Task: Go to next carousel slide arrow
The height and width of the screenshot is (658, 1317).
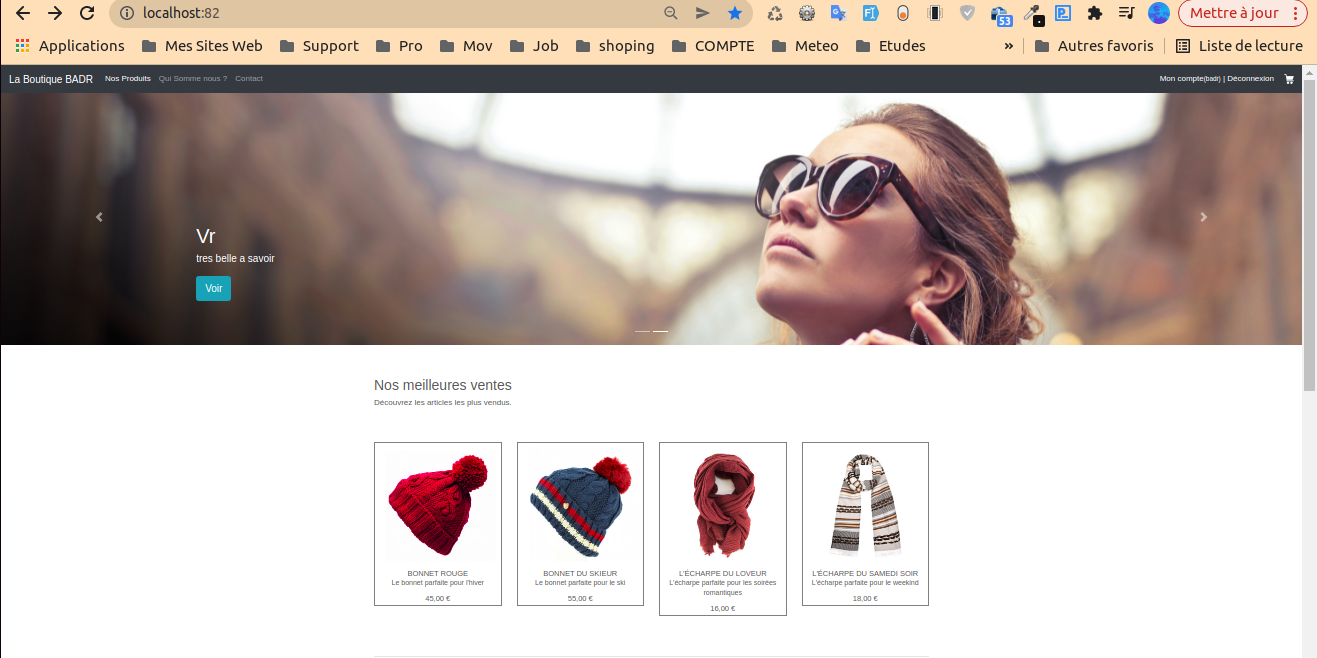Action: (x=1203, y=217)
